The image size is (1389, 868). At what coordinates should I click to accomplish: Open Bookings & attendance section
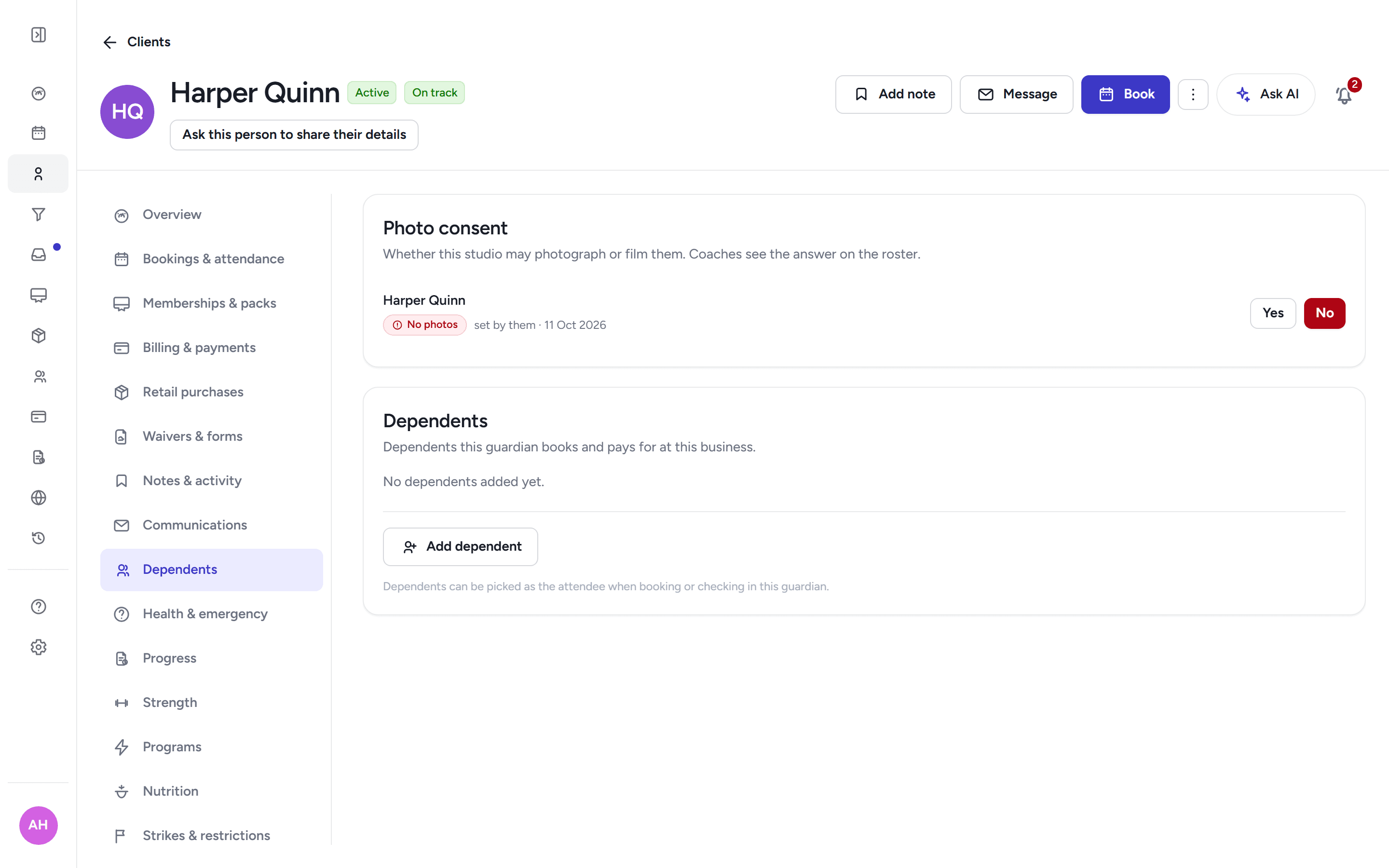pos(211,259)
